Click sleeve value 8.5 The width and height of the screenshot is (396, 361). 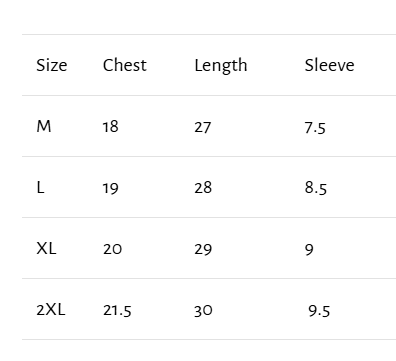pyautogui.click(x=316, y=188)
